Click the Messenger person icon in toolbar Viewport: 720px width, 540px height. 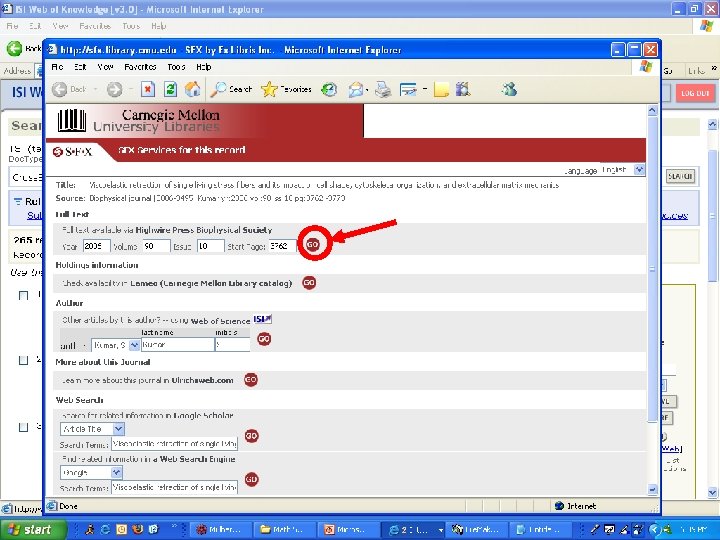(x=509, y=89)
